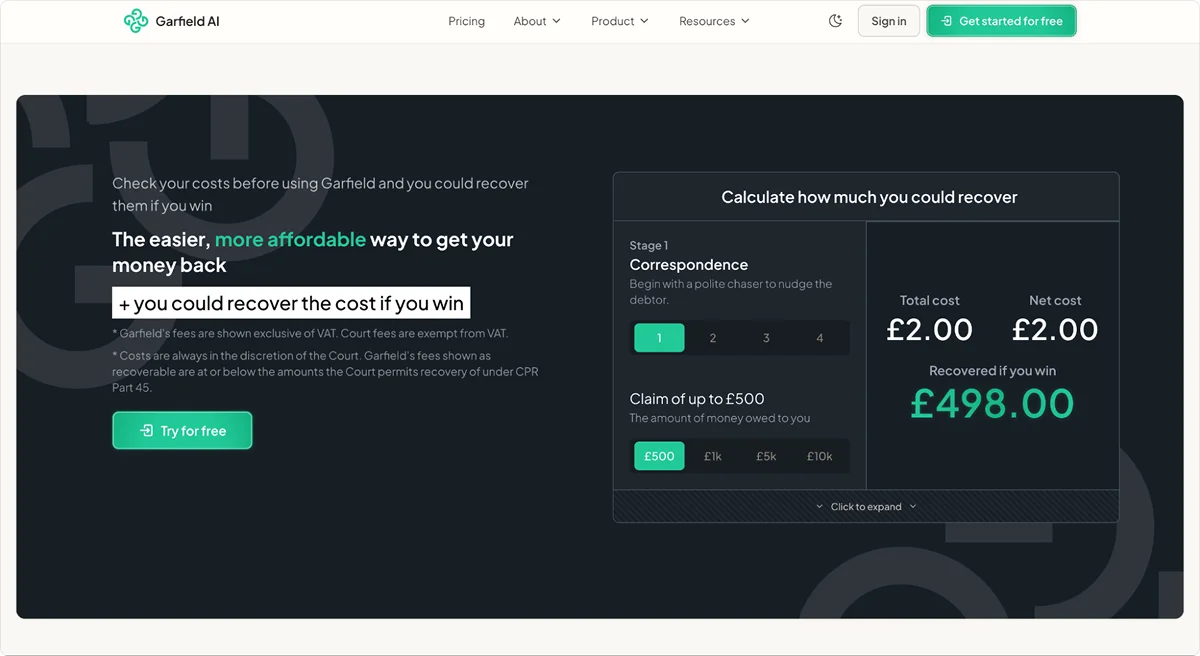Choose stage 4 option
The image size is (1200, 656).
(820, 338)
